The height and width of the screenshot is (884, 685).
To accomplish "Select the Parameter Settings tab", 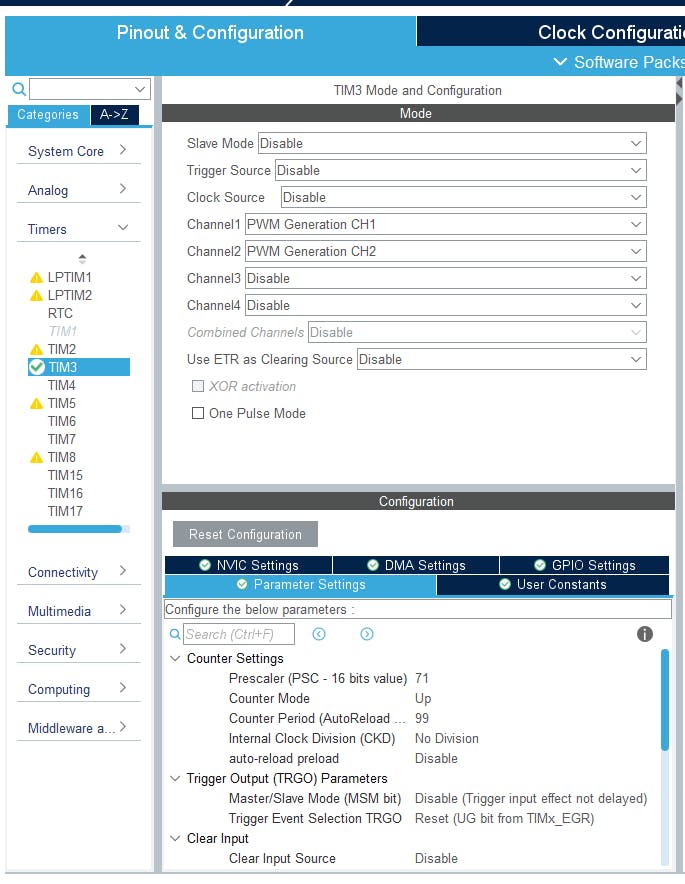I will 300,585.
